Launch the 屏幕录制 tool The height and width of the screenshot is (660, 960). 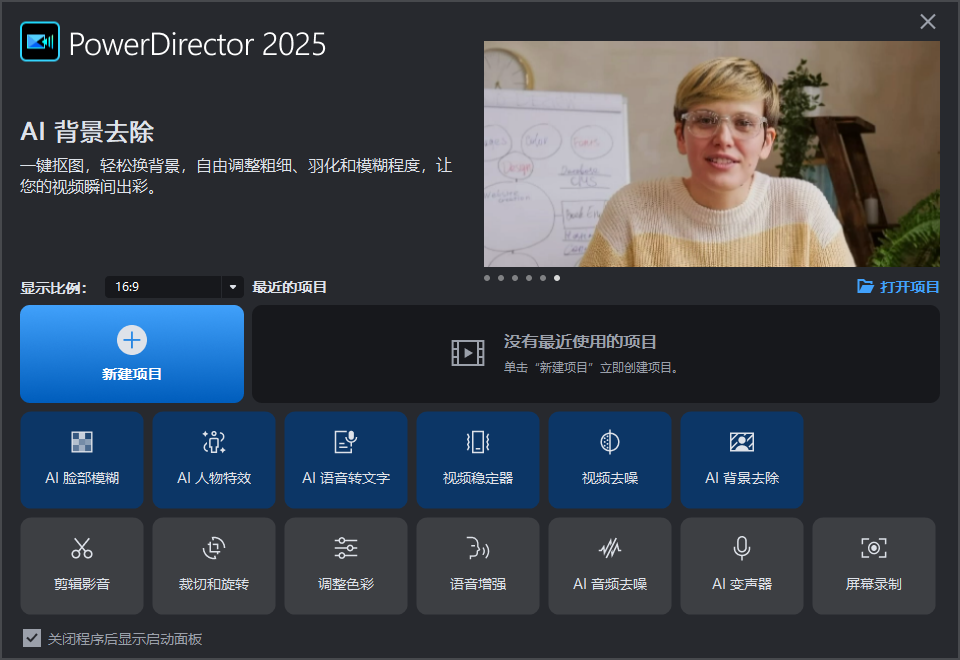click(874, 565)
